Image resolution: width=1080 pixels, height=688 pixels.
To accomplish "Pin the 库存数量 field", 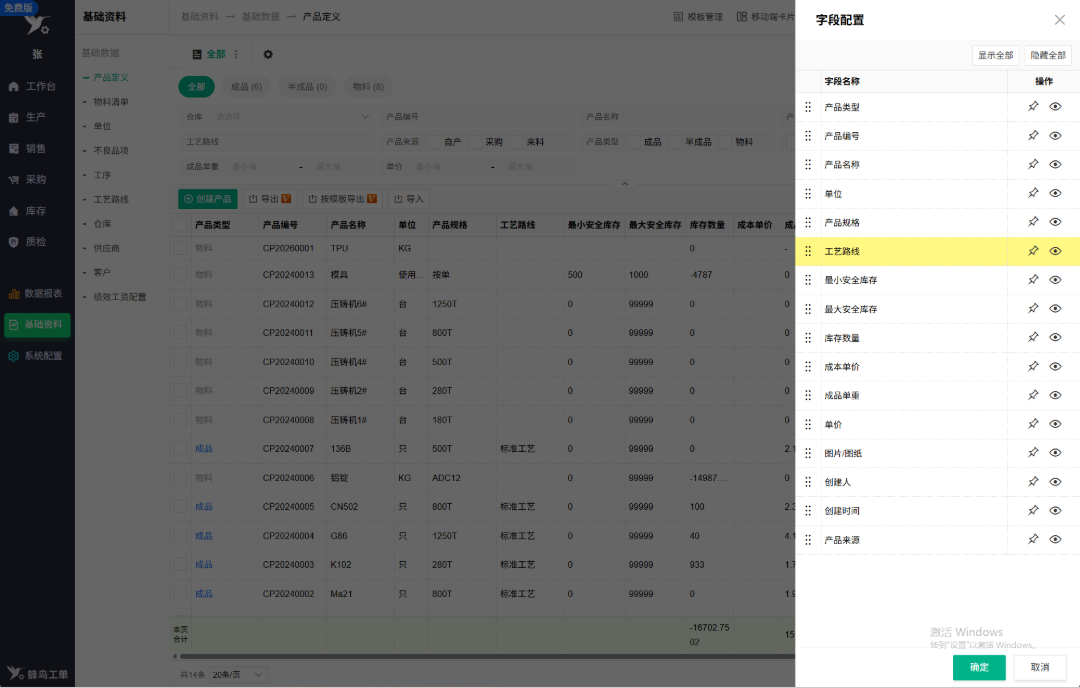I will (1032, 337).
